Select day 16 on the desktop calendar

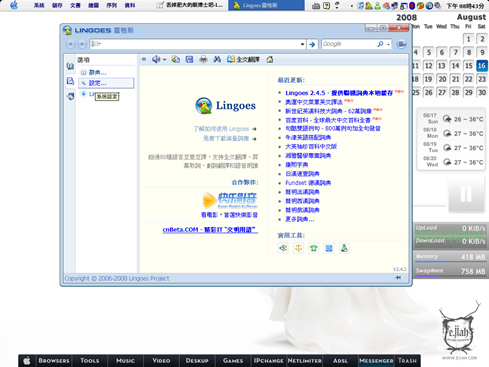coord(482,66)
